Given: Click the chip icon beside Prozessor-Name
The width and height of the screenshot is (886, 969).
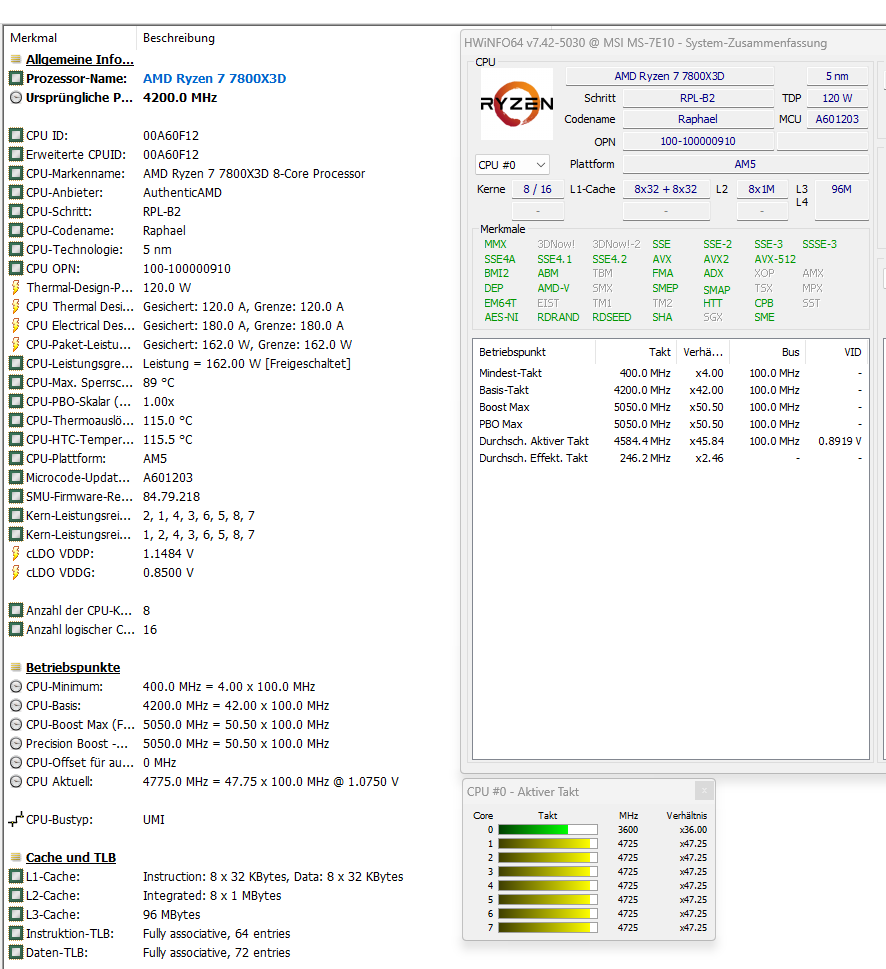Looking at the screenshot, I should (16, 78).
